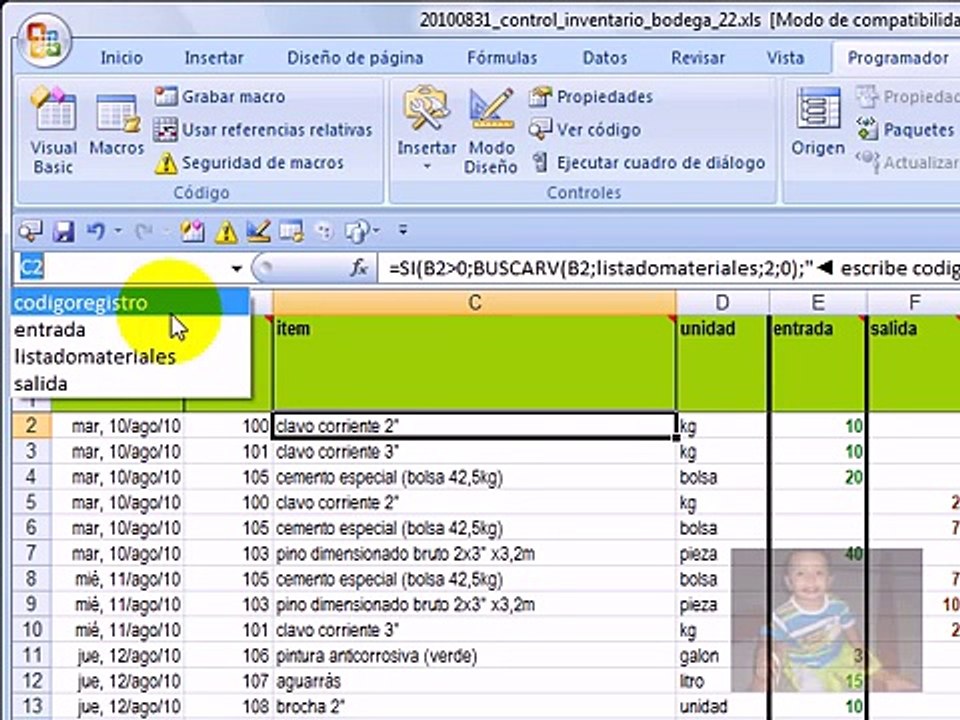Click date 'jue, 12/ago/10' in row 12

[118, 681]
